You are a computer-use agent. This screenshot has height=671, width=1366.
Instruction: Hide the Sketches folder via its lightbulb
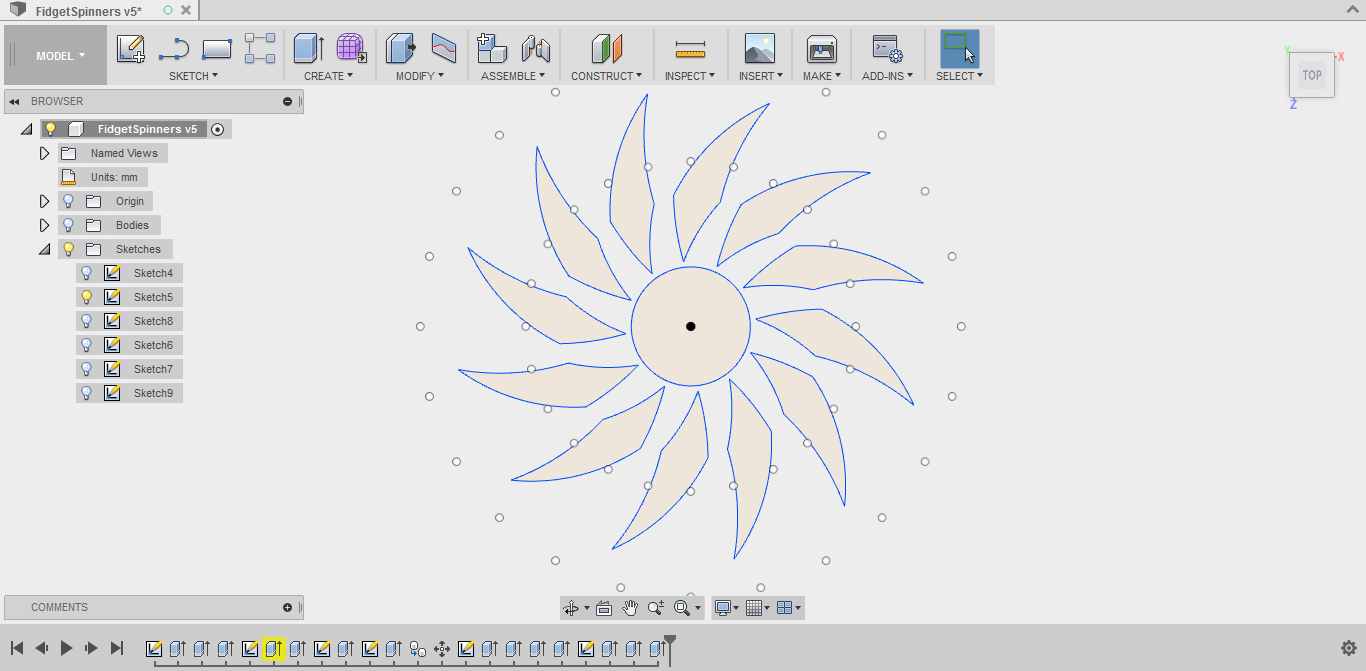tap(66, 248)
